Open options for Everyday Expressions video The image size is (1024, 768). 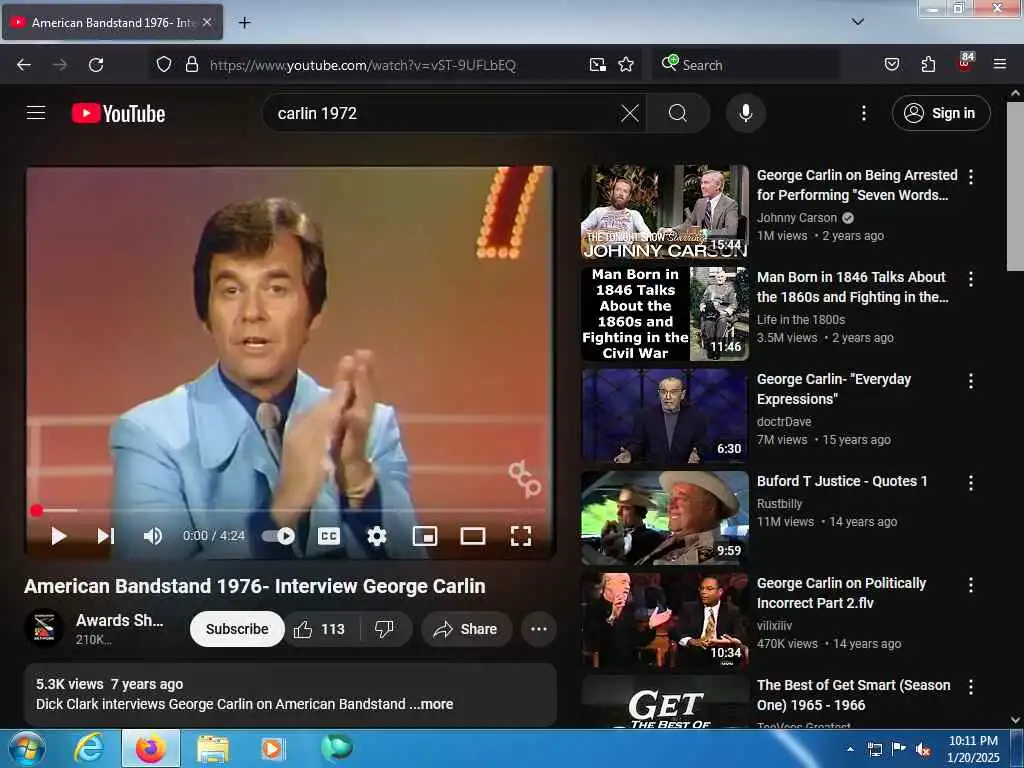pyautogui.click(x=971, y=381)
